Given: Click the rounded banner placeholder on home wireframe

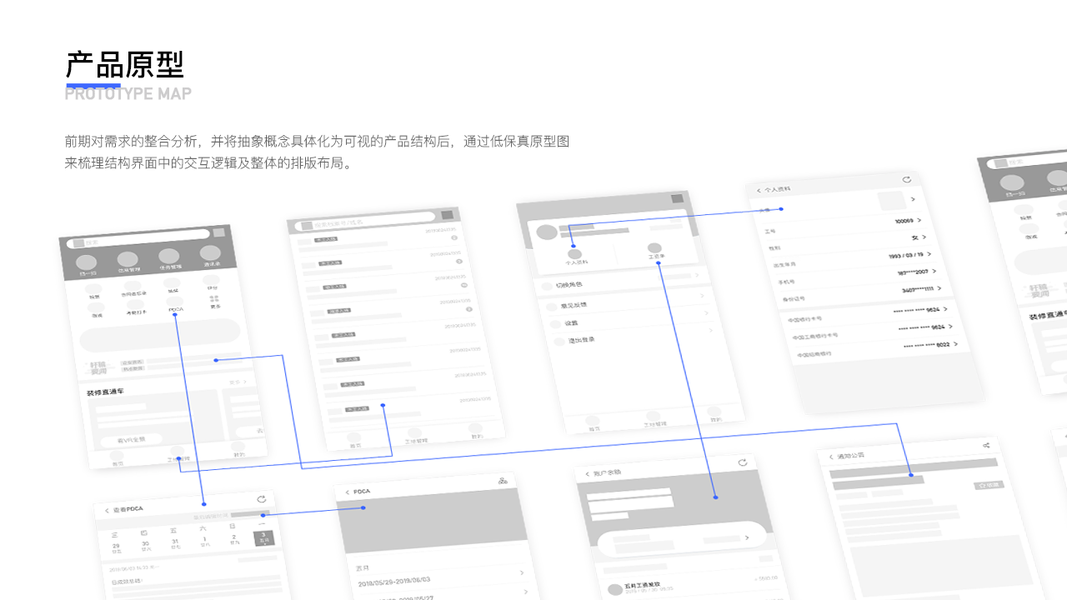Looking at the screenshot, I should (161, 335).
